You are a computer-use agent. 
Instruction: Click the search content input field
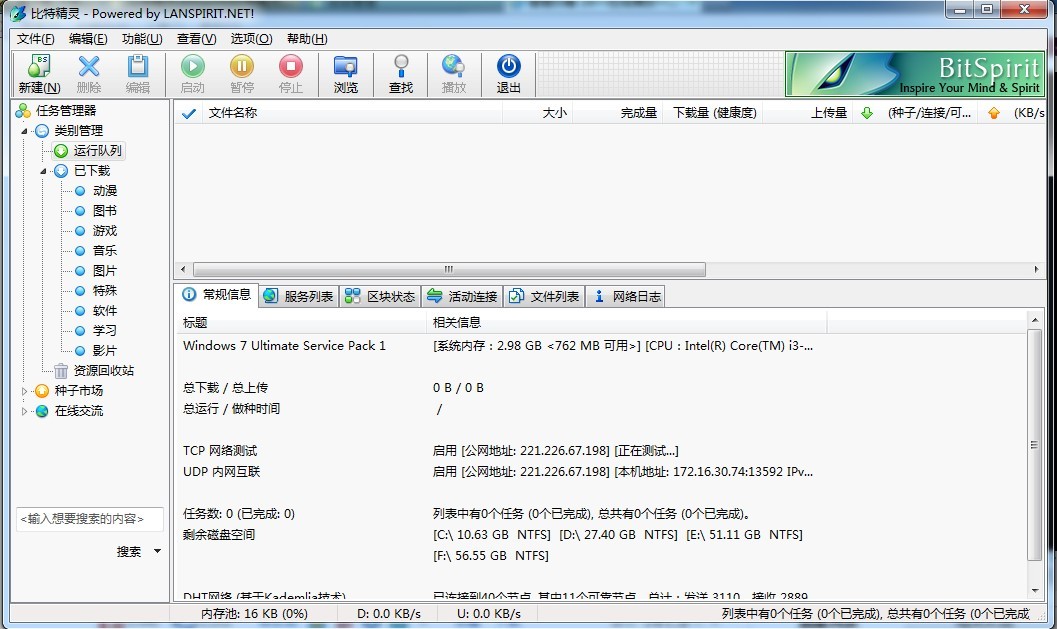pos(89,519)
